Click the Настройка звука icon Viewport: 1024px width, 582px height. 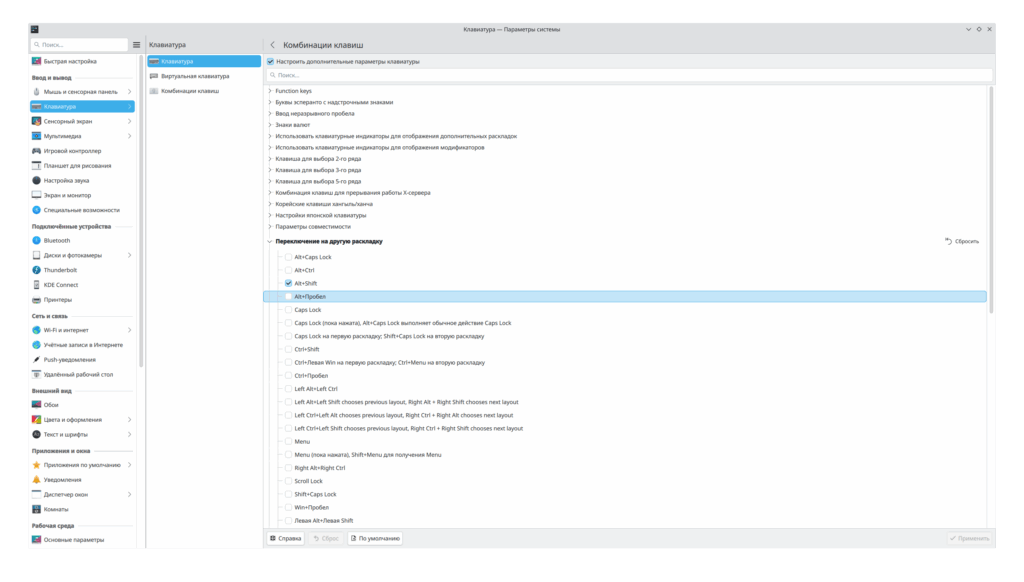click(37, 181)
